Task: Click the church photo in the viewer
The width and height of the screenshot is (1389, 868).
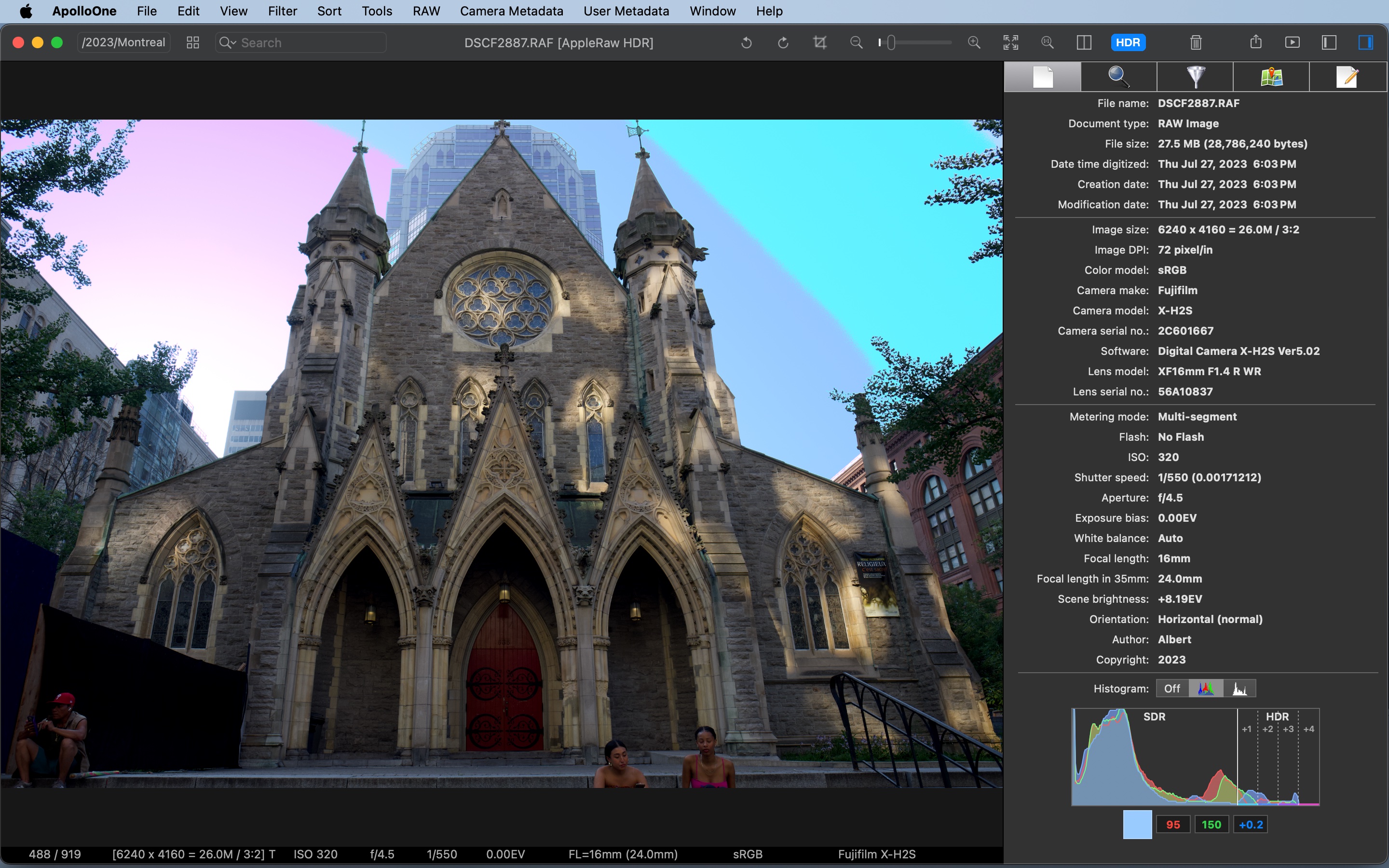Action: coord(502,453)
